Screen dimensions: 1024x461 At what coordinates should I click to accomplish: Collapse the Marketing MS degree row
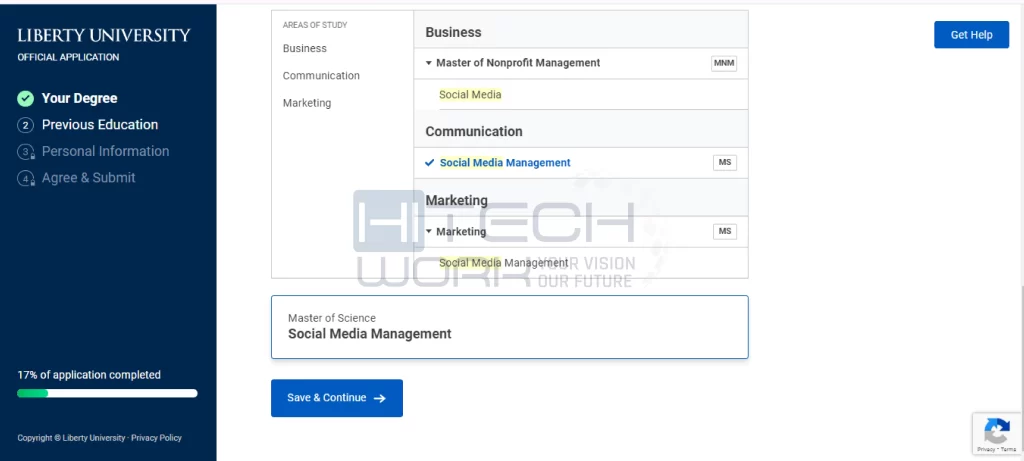429,232
